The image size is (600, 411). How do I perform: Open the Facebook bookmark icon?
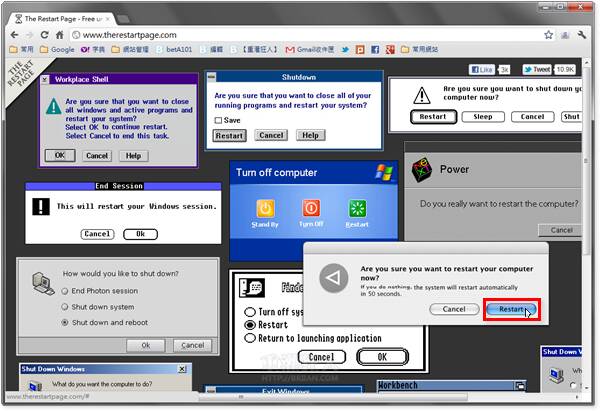pos(375,49)
